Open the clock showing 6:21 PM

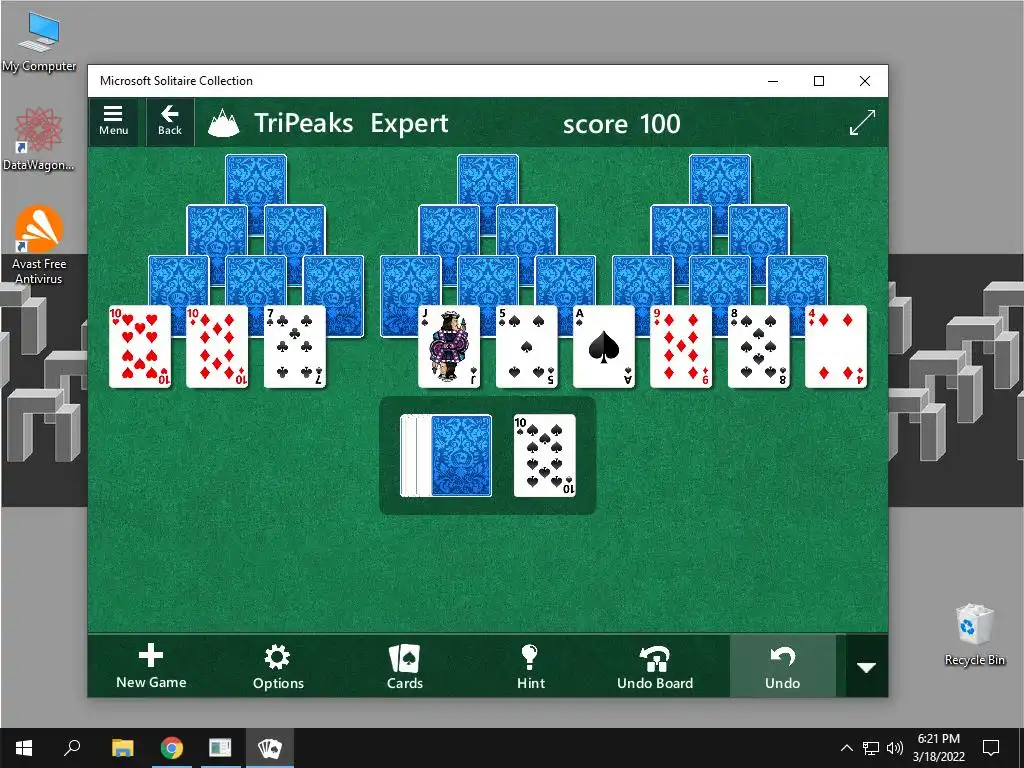pos(938,748)
